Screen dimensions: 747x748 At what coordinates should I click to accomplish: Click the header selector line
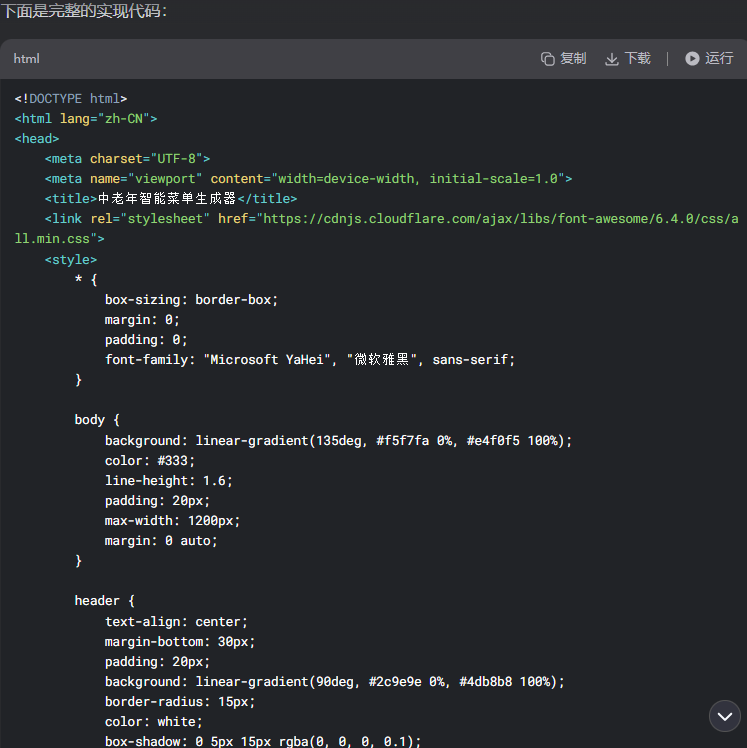pyautogui.click(x=104, y=601)
